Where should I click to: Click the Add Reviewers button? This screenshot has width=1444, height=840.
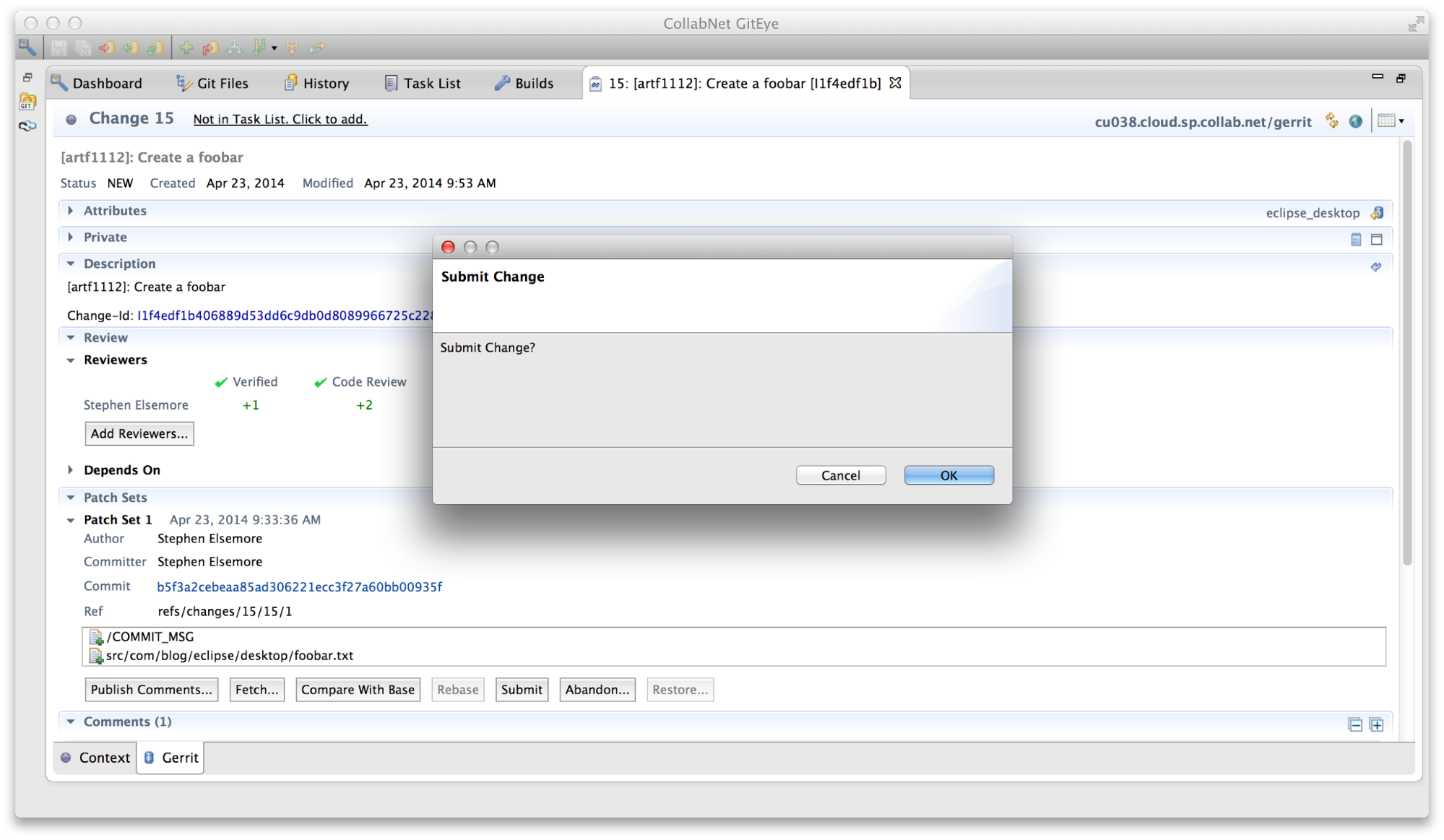(x=139, y=433)
